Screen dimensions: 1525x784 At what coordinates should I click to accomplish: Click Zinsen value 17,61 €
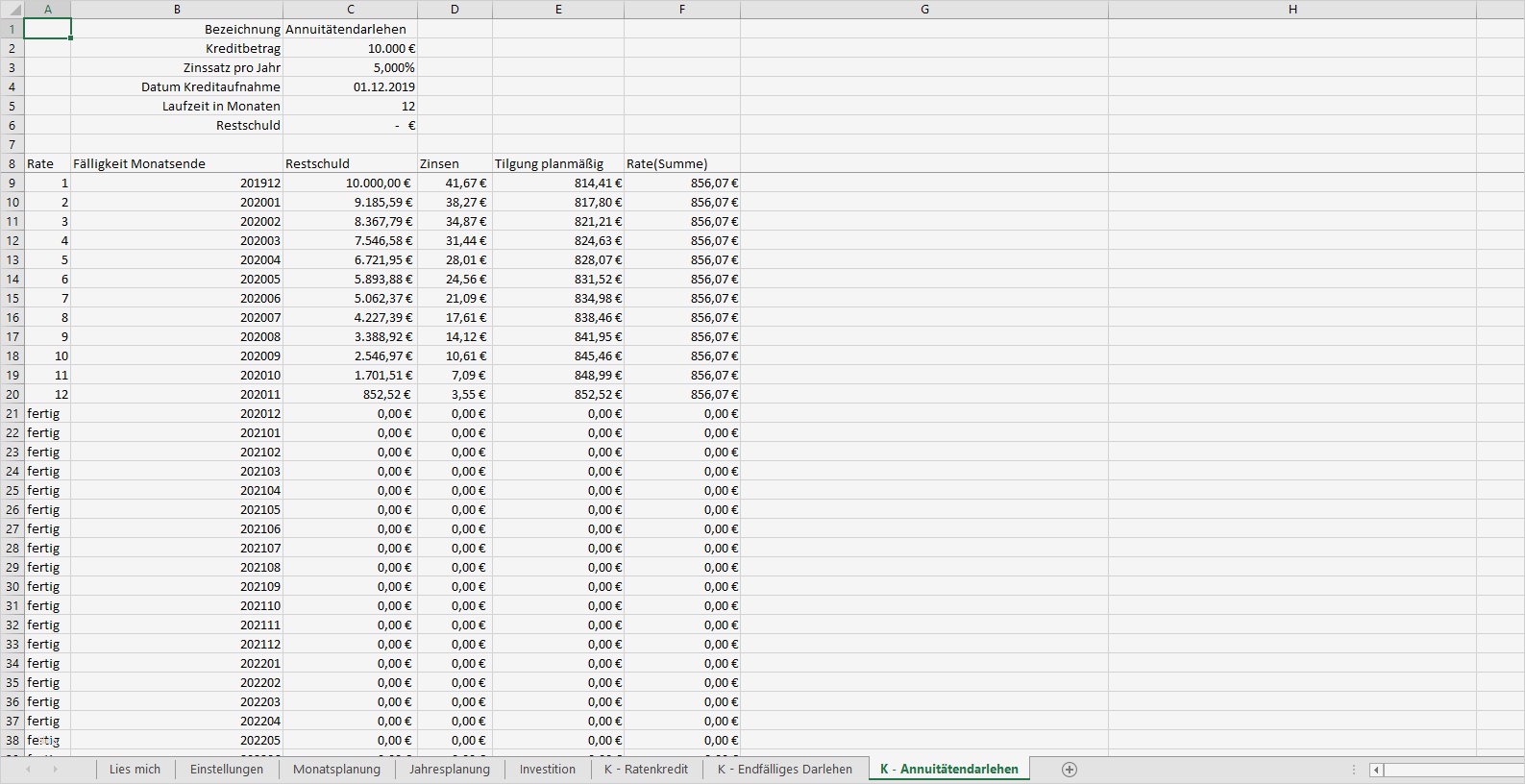tap(455, 317)
